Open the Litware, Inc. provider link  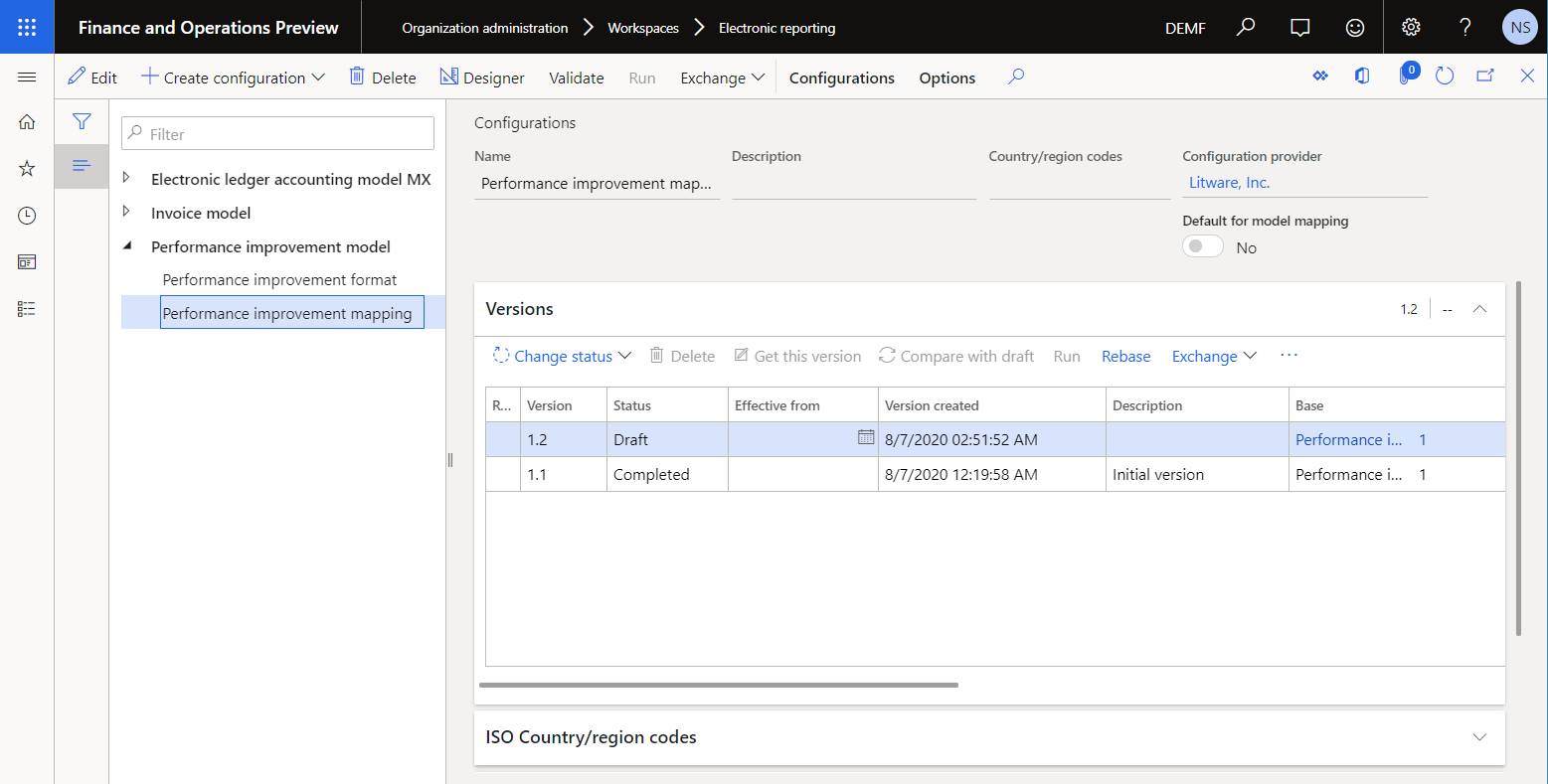(x=1228, y=183)
